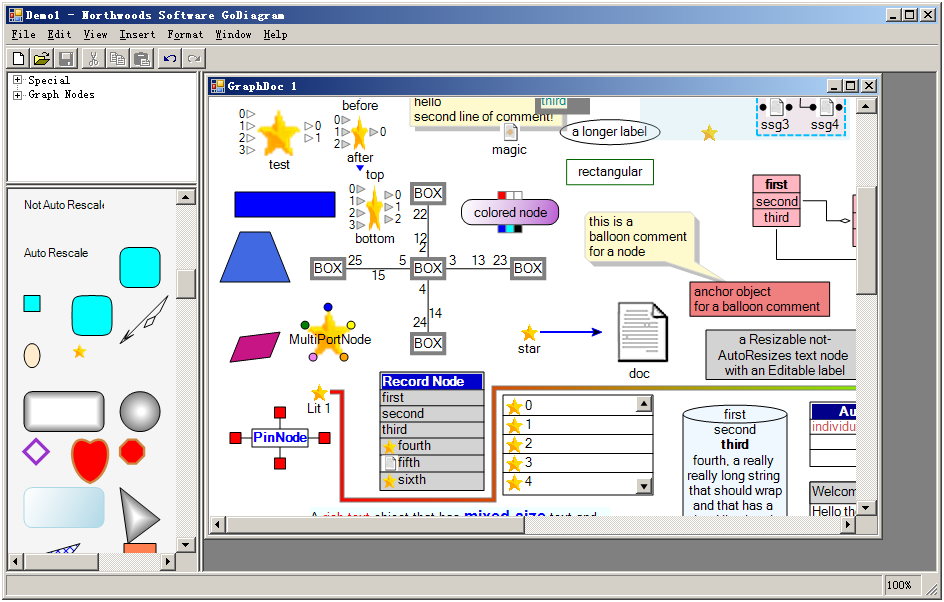
Task: Click the Open folder toolbar icon
Action: tap(42, 58)
